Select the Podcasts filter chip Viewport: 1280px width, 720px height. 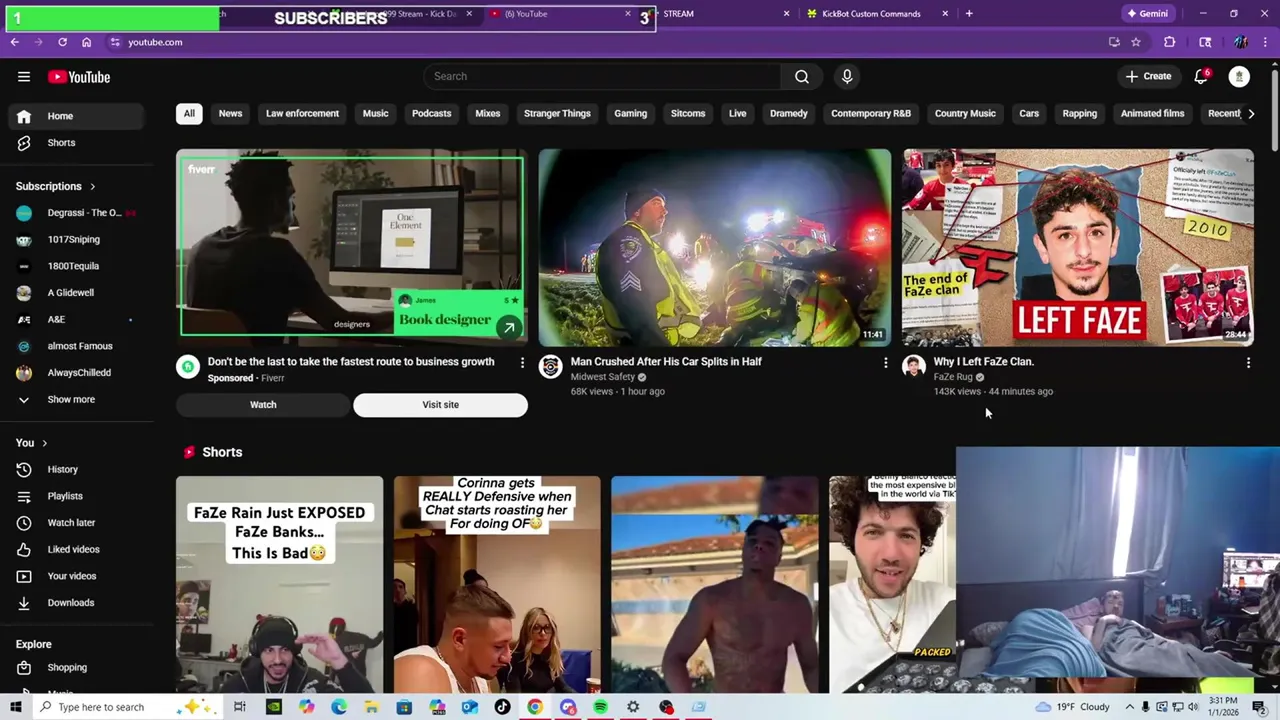coord(432,113)
